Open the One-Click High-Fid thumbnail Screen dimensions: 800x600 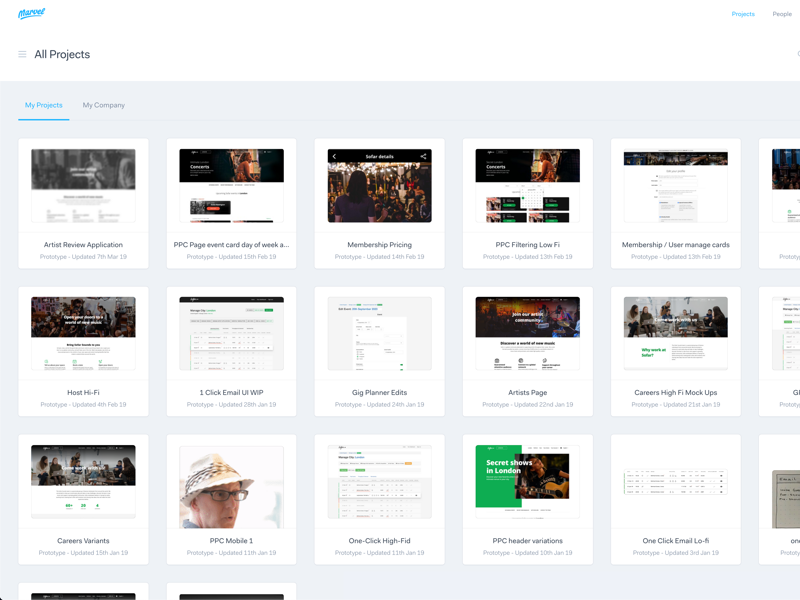pyautogui.click(x=380, y=482)
